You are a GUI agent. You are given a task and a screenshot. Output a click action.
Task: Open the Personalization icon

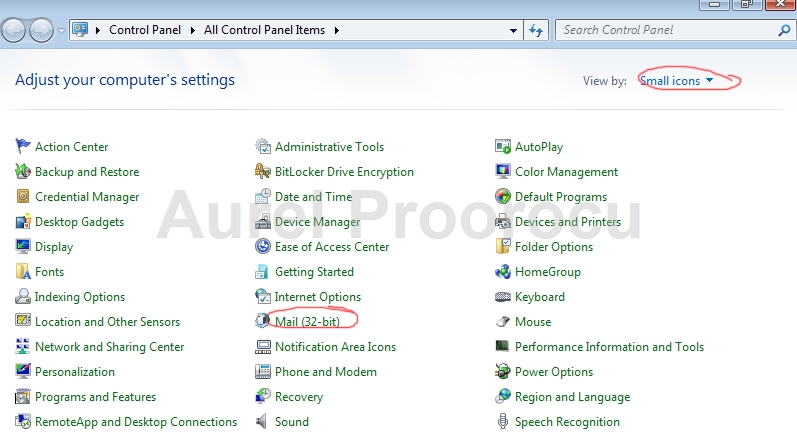23,372
